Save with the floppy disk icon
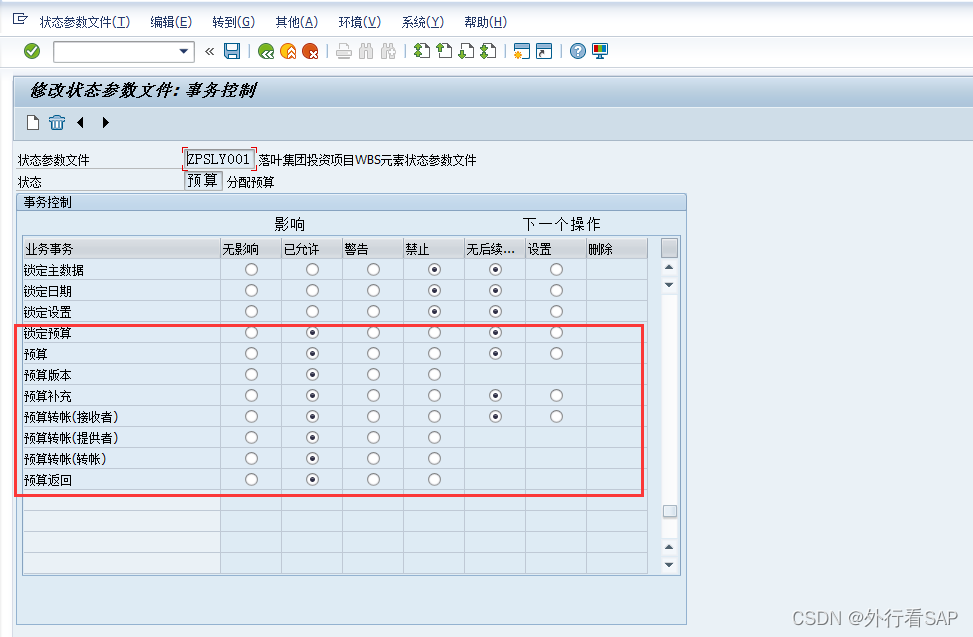 [232, 51]
